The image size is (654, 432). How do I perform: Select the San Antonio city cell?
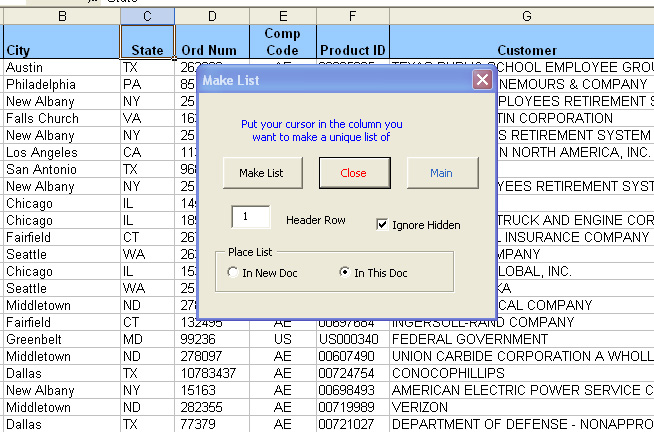[x=62, y=169]
